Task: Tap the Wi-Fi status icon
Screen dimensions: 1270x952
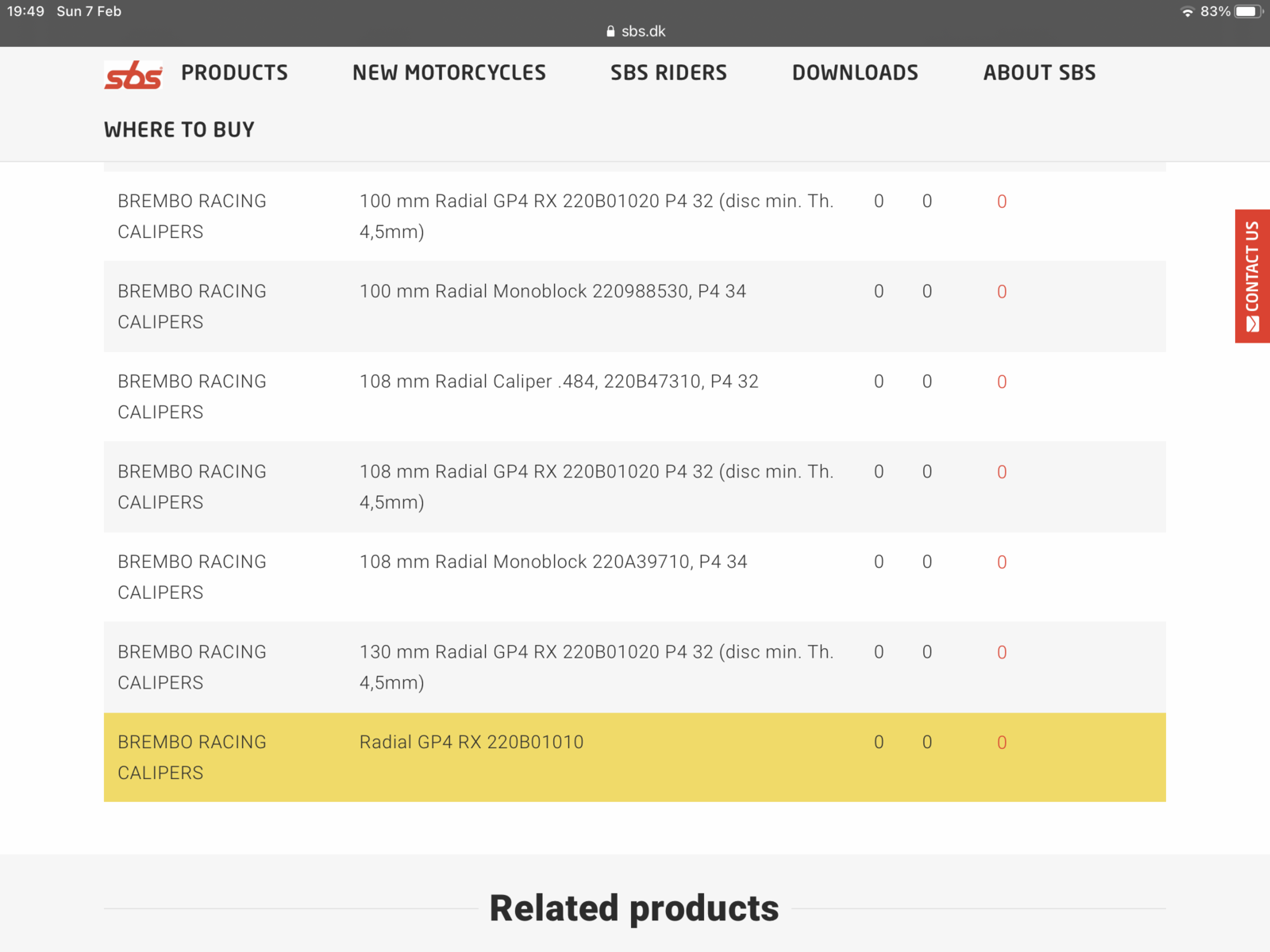Action: 1187,12
